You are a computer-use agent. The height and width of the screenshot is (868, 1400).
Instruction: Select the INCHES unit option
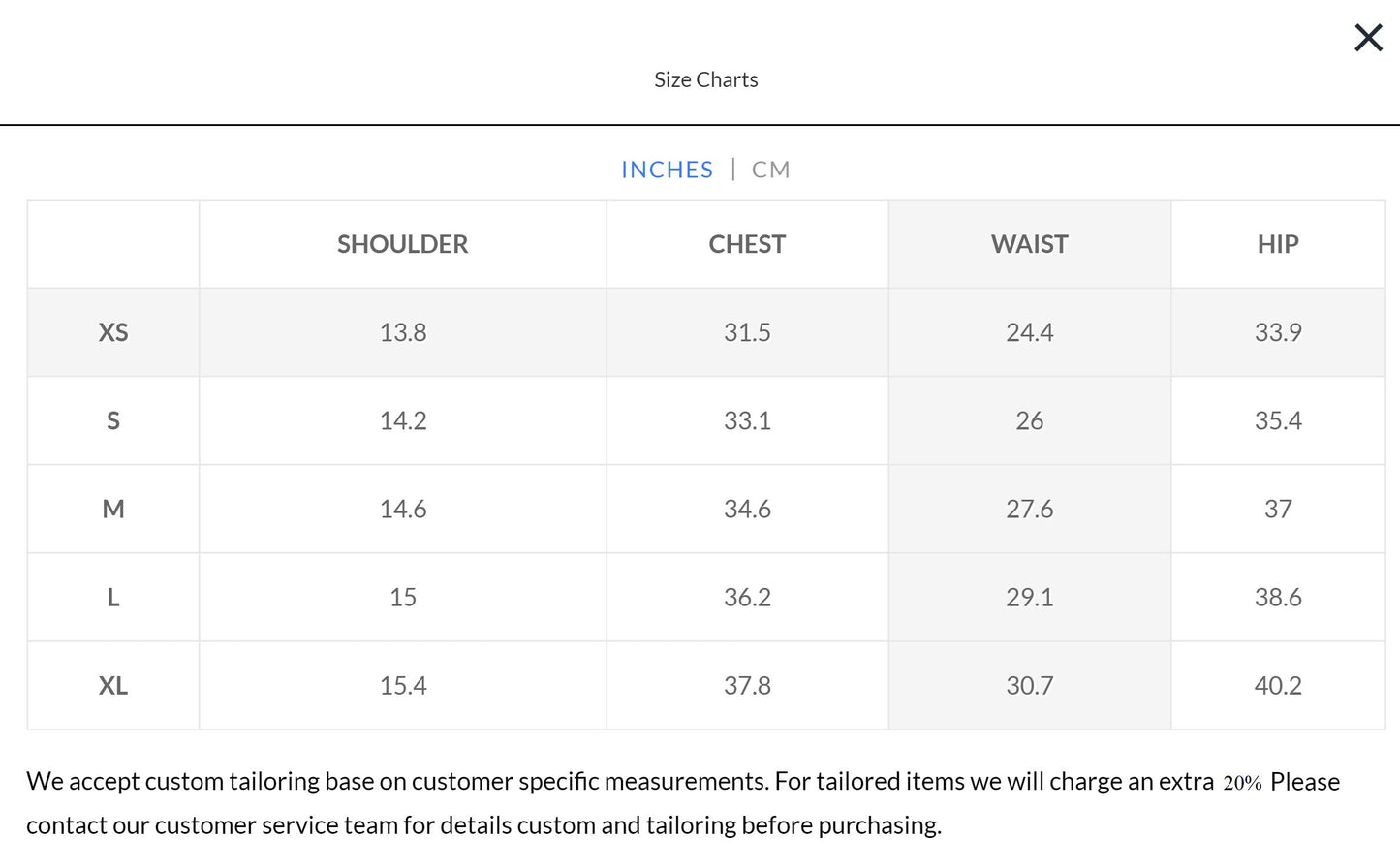coord(667,170)
